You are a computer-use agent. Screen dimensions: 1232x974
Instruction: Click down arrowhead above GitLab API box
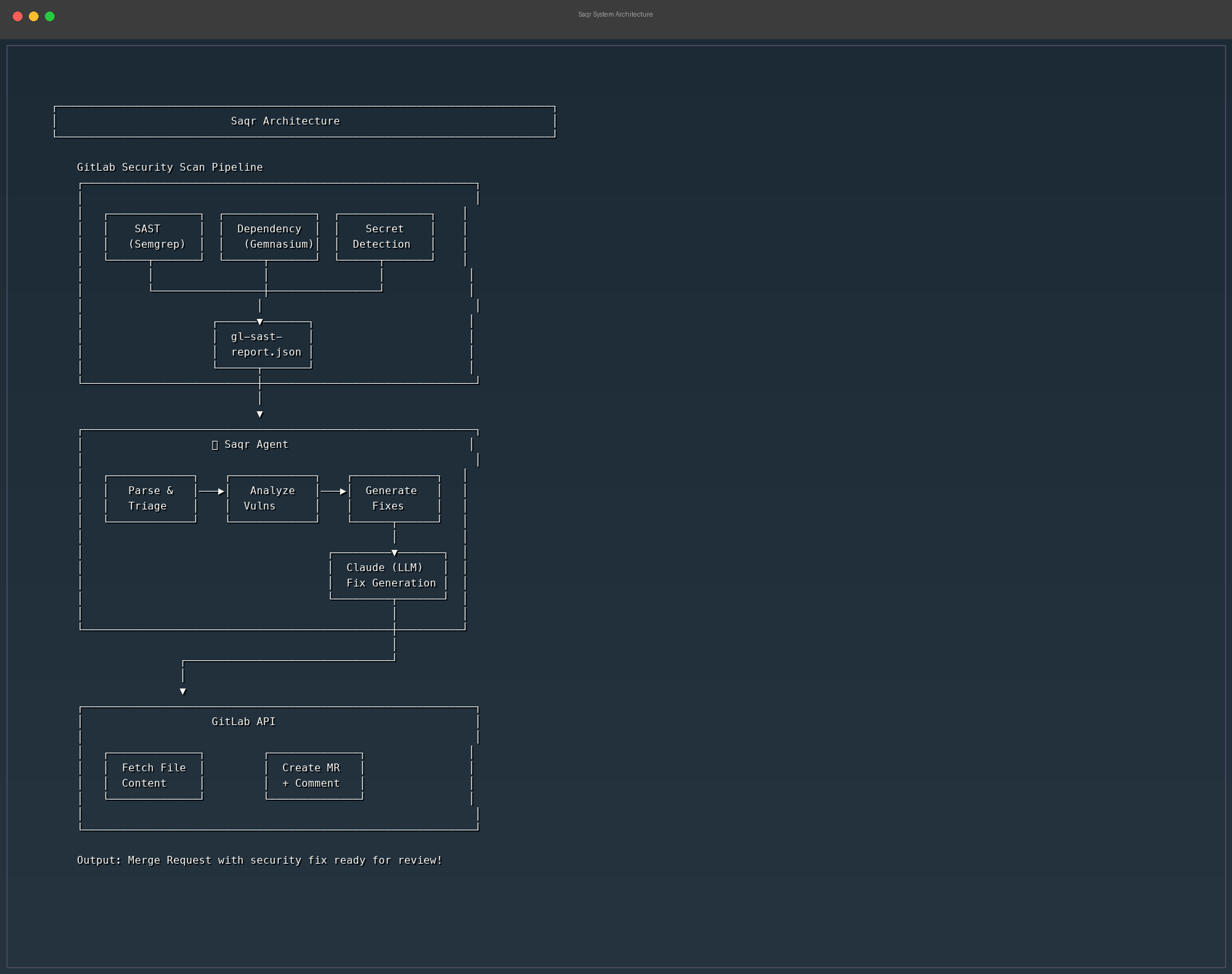pos(183,692)
